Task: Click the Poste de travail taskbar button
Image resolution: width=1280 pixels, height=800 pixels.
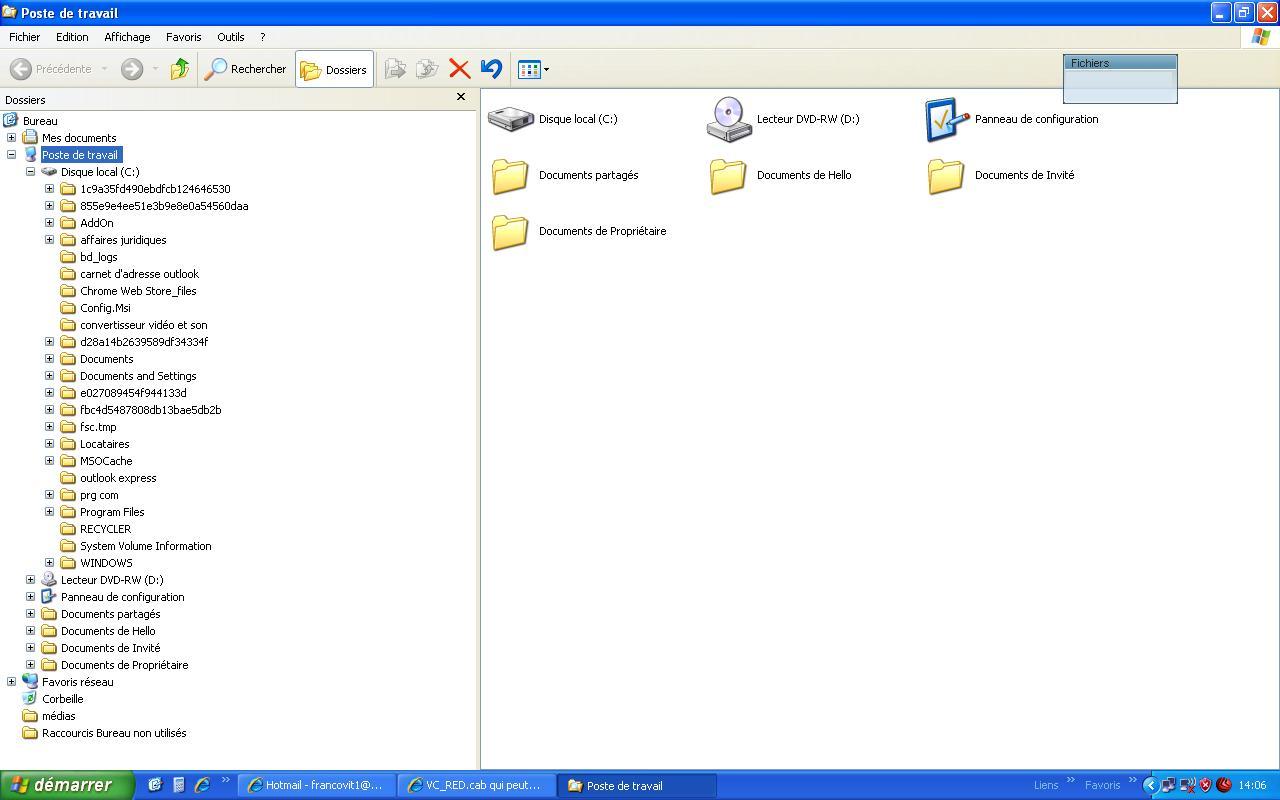Action: (638, 785)
